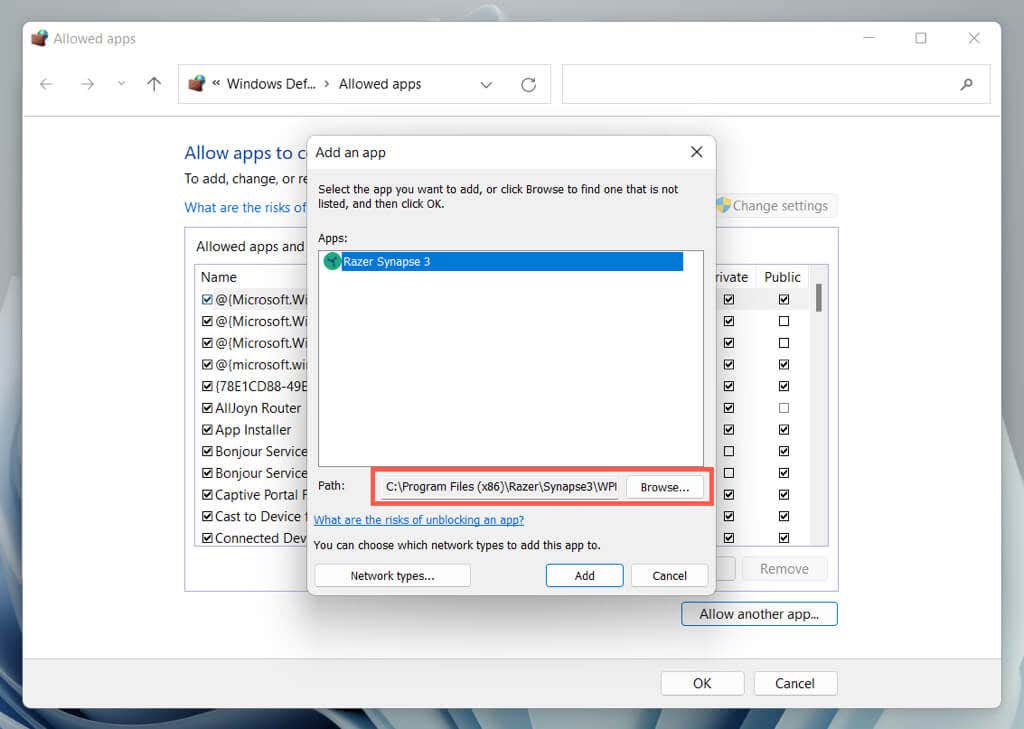Image resolution: width=1024 pixels, height=729 pixels.
Task: Uncheck Captive Portal name checkbox
Action: pyautogui.click(x=207, y=494)
